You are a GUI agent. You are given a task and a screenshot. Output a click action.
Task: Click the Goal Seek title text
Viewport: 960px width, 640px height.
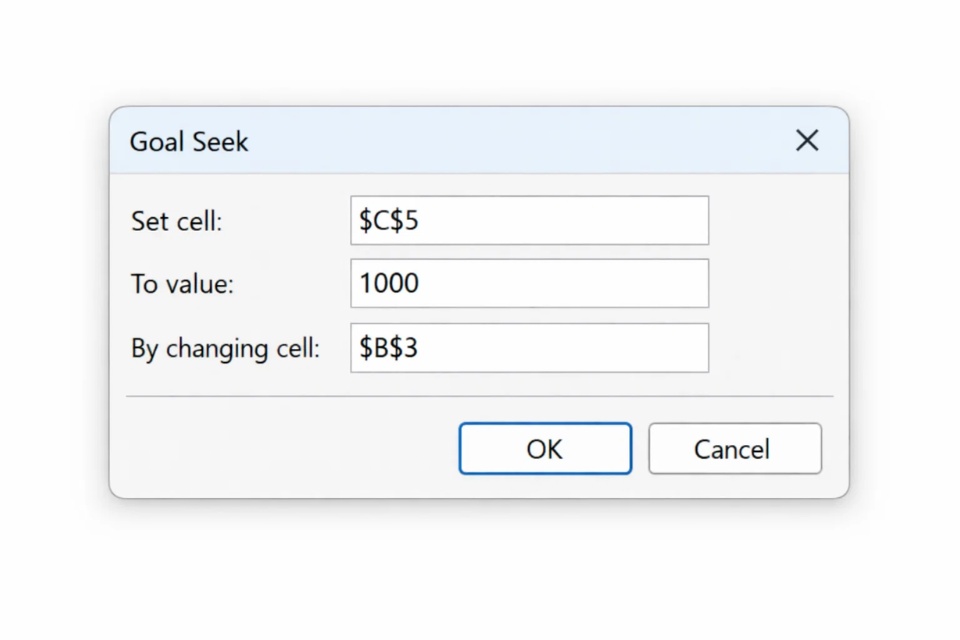point(188,141)
